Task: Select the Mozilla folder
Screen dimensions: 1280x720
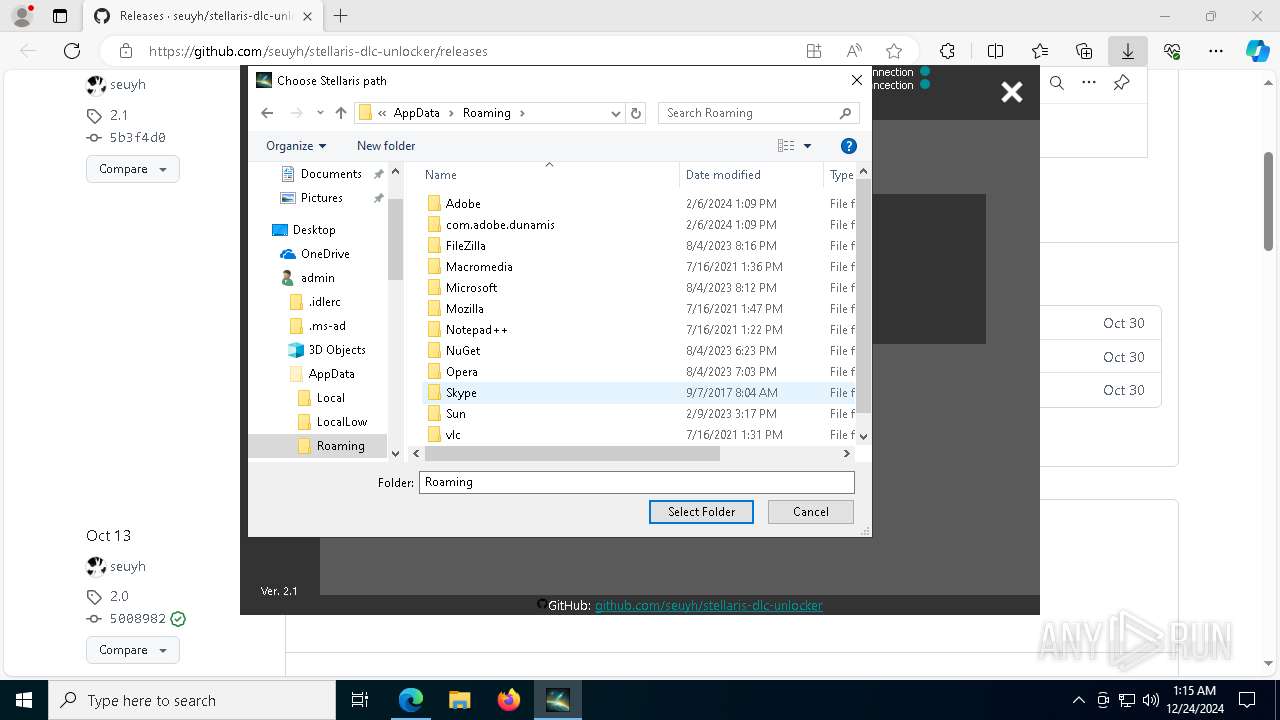Action: [x=465, y=308]
